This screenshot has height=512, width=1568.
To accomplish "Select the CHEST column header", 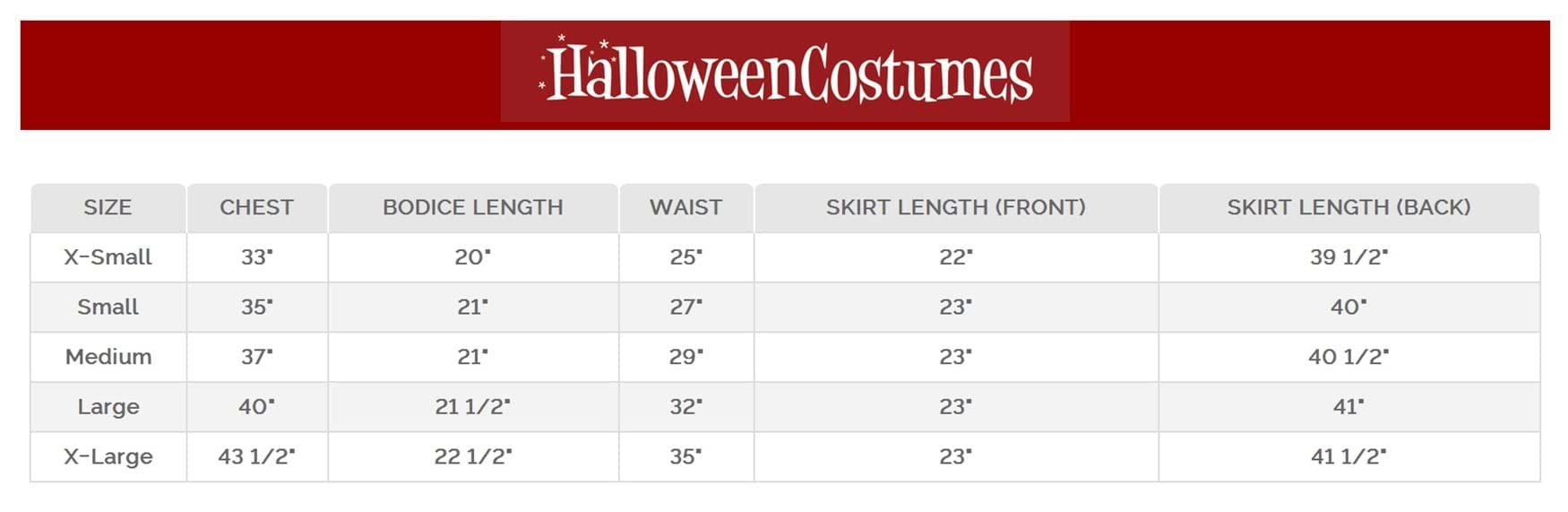I will (x=256, y=207).
